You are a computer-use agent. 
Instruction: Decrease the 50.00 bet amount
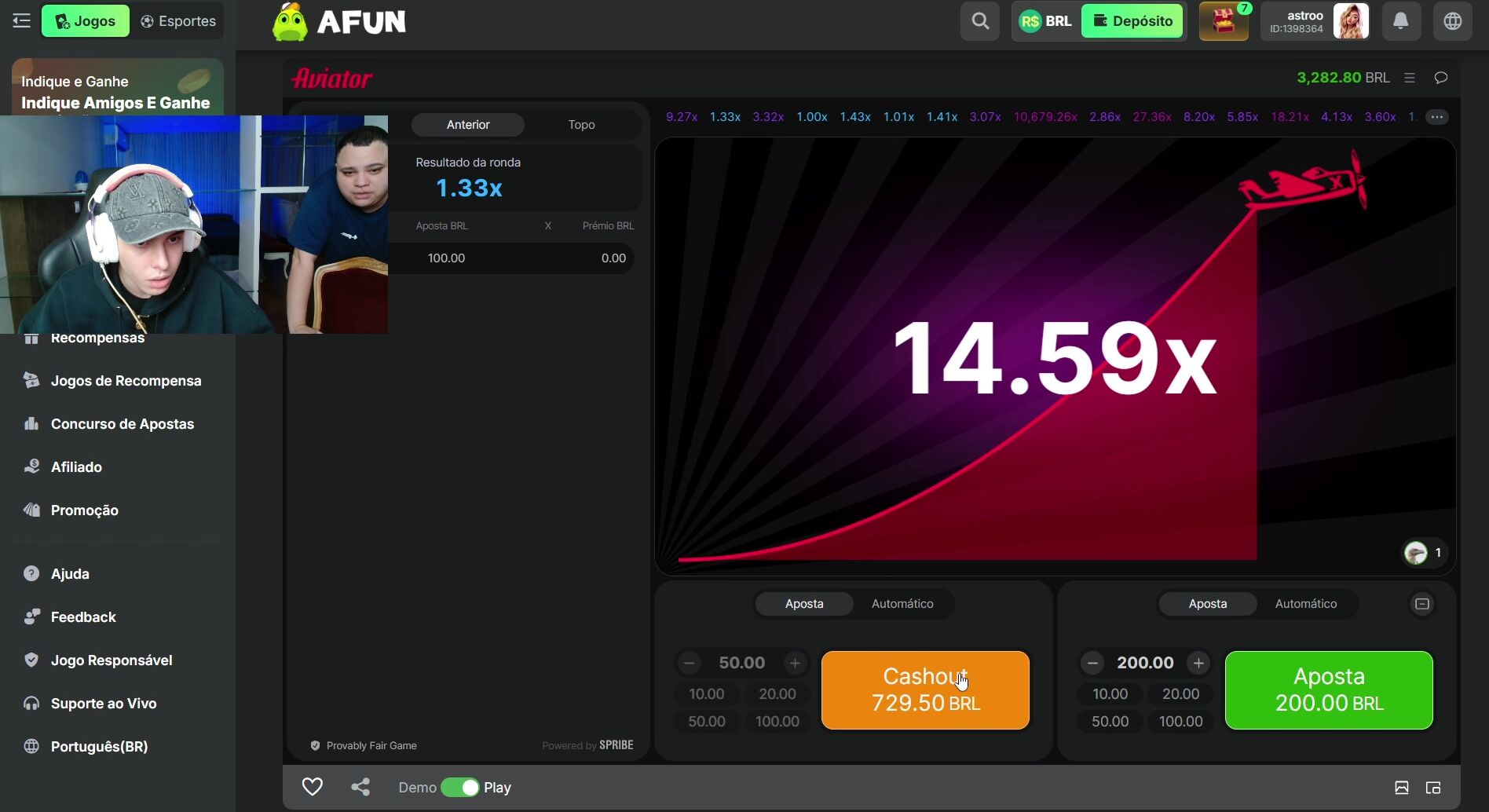[x=690, y=664]
